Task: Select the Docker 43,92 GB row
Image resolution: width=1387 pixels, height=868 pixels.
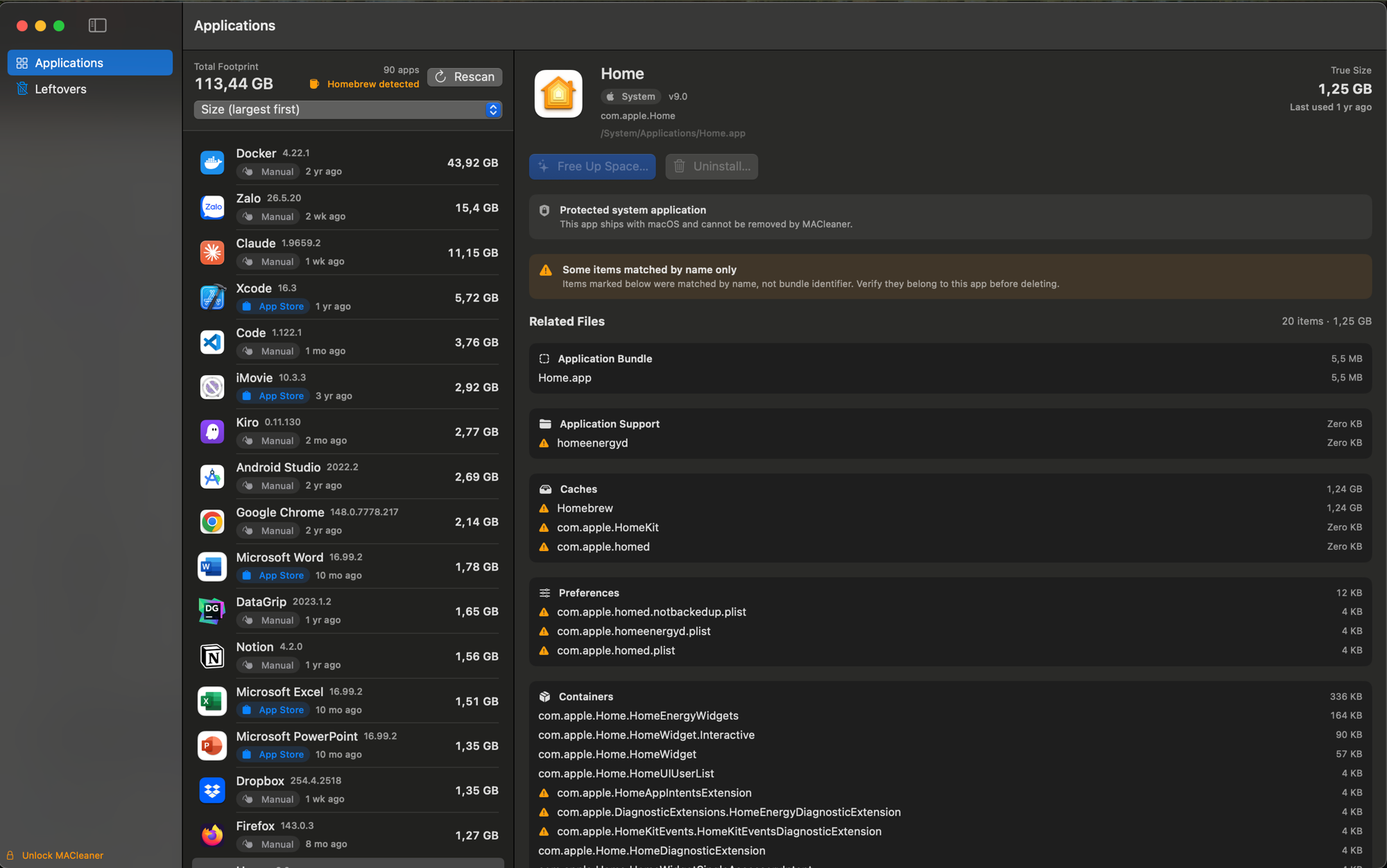Action: point(348,162)
